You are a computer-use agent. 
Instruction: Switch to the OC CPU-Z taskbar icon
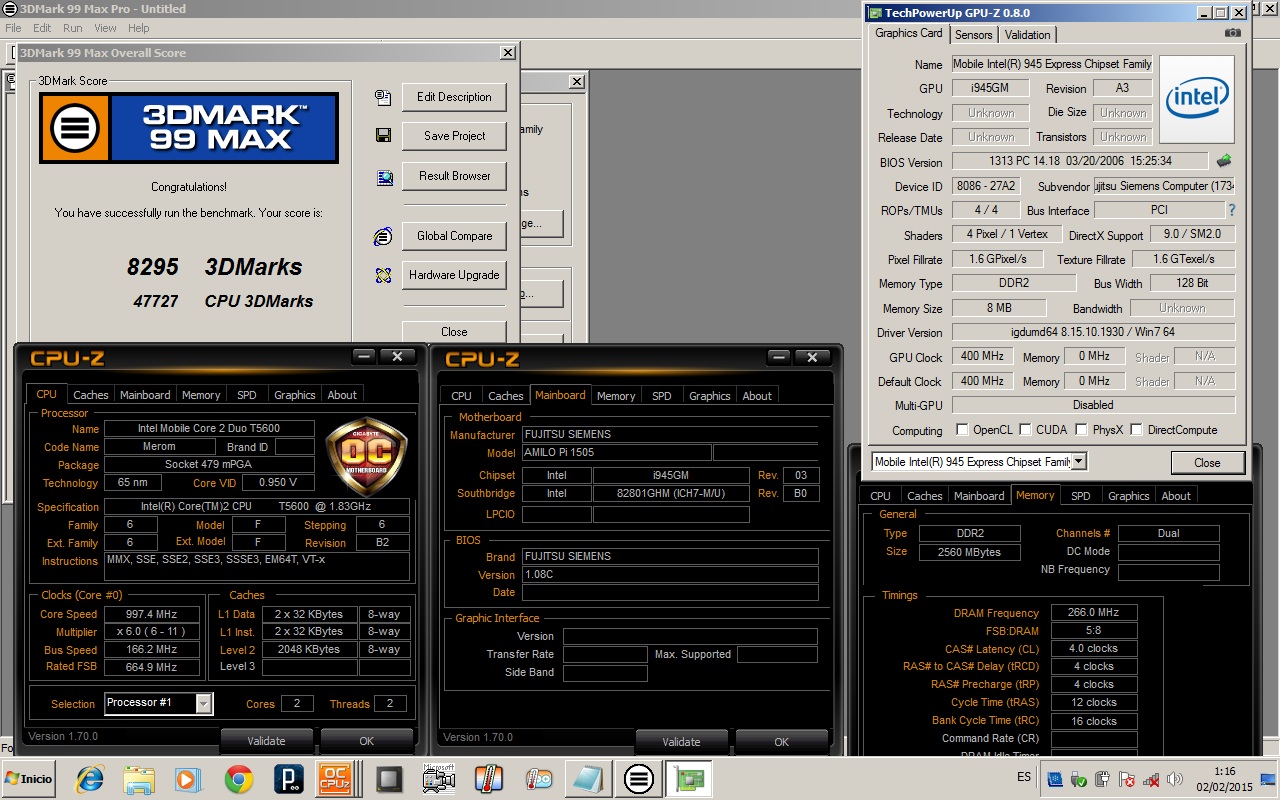tap(333, 778)
